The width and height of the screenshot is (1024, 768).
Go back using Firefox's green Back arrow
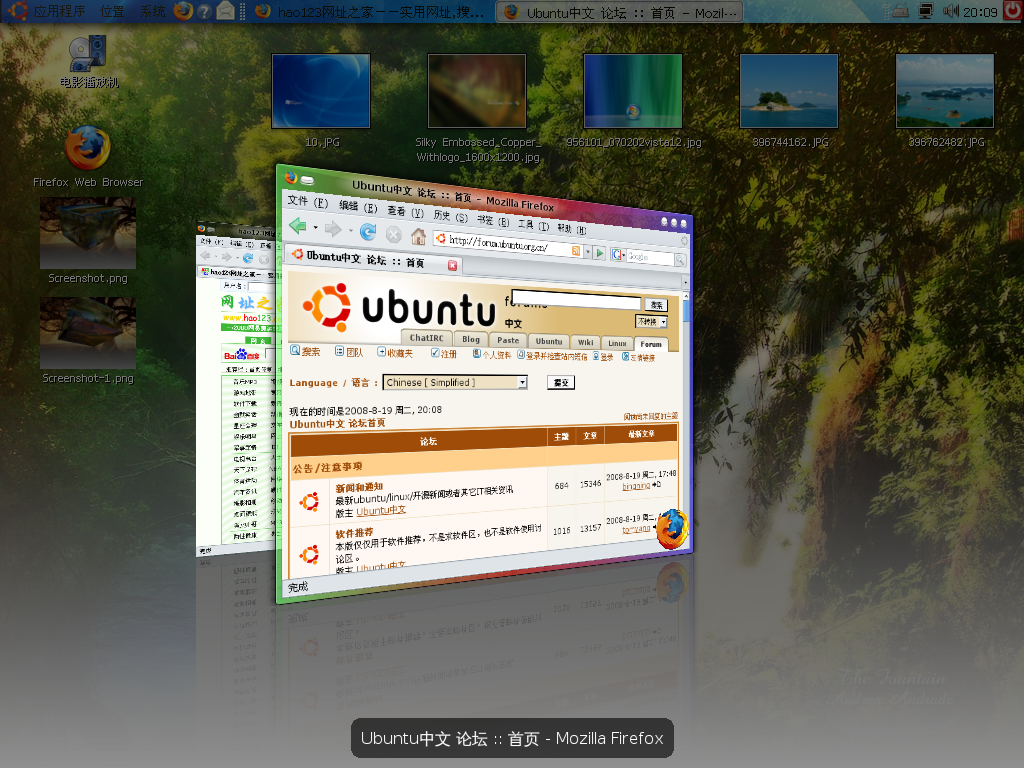coord(298,226)
